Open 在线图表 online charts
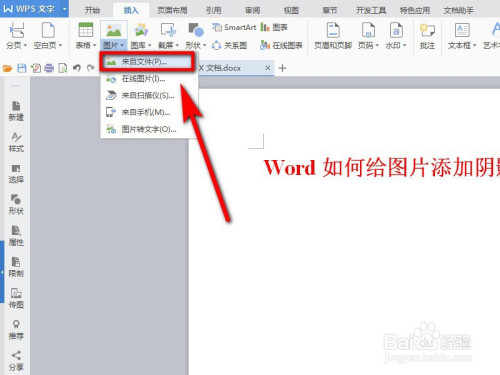 point(281,45)
